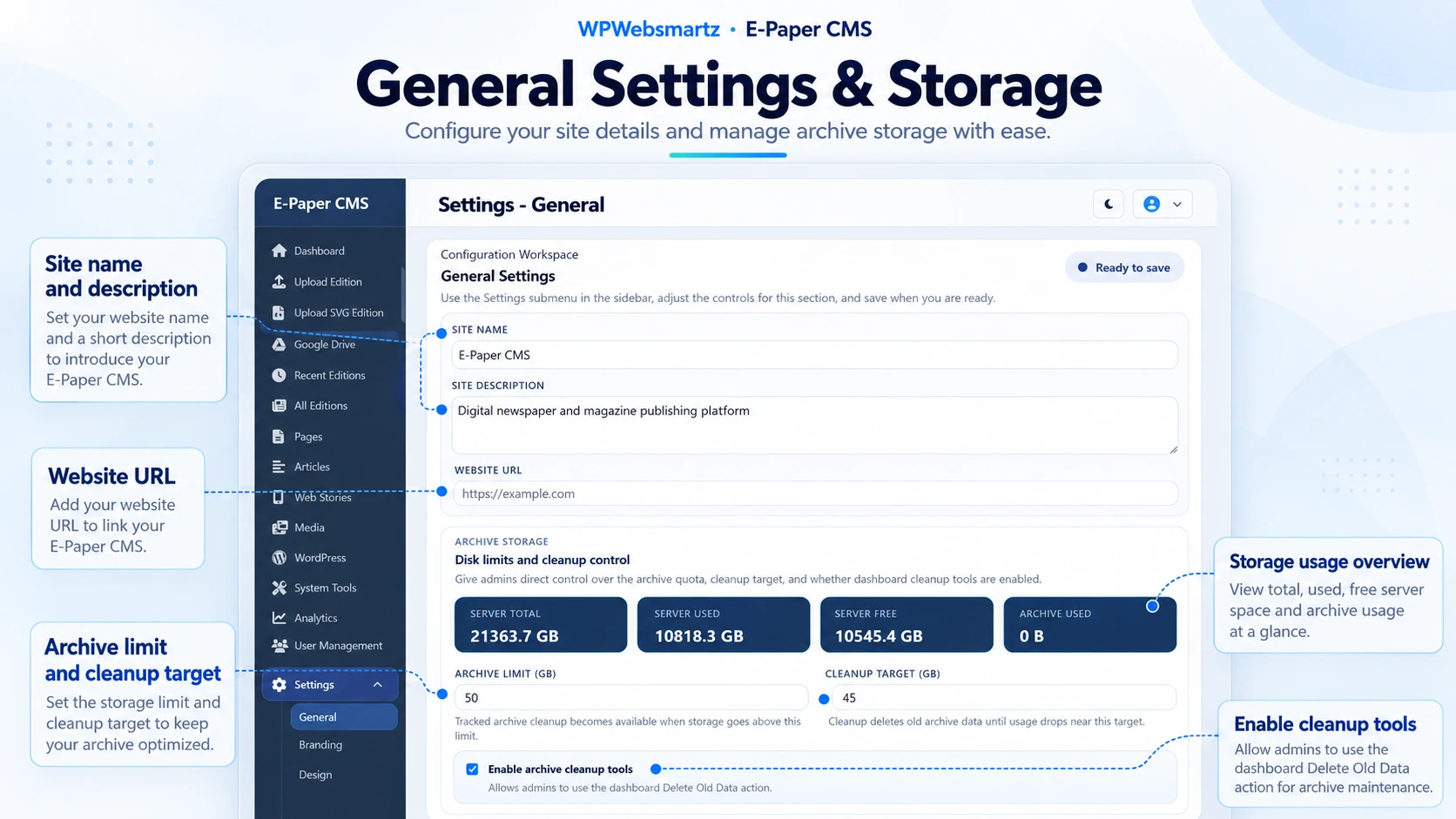Open the Dashboard menu label
Screen dimensions: 1456x819
coord(320,251)
